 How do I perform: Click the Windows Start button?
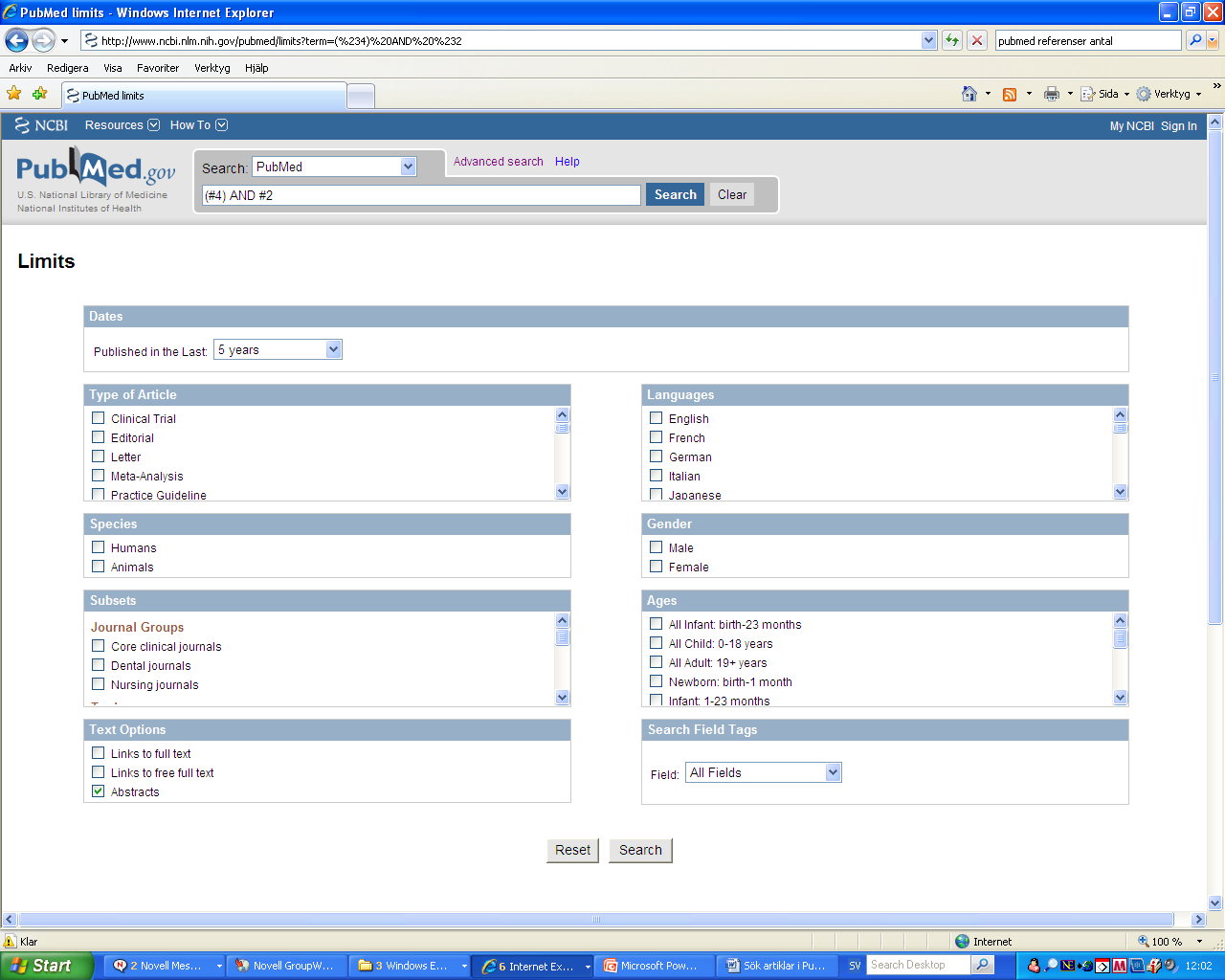click(47, 966)
